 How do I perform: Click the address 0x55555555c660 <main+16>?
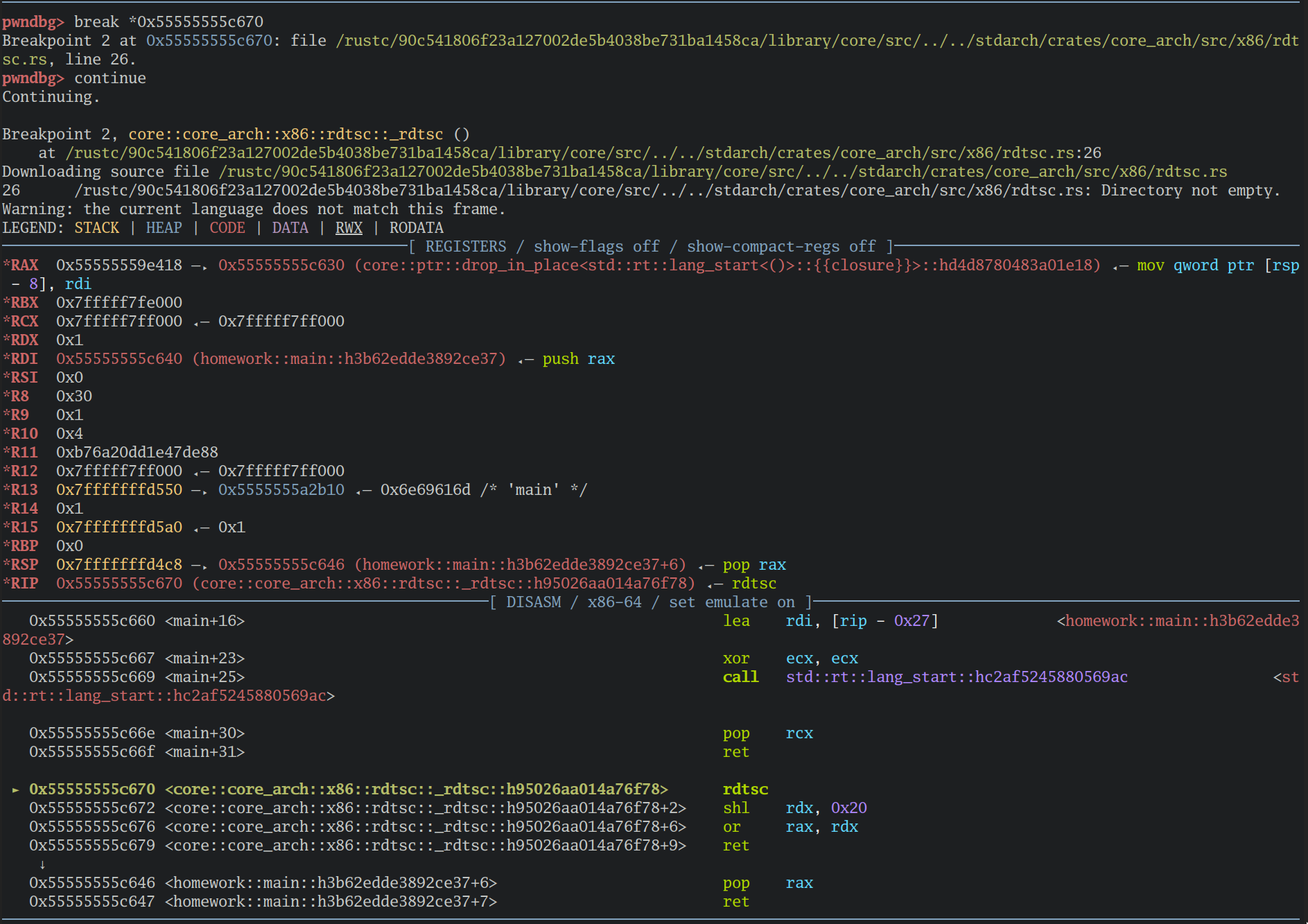pyautogui.click(x=137, y=620)
